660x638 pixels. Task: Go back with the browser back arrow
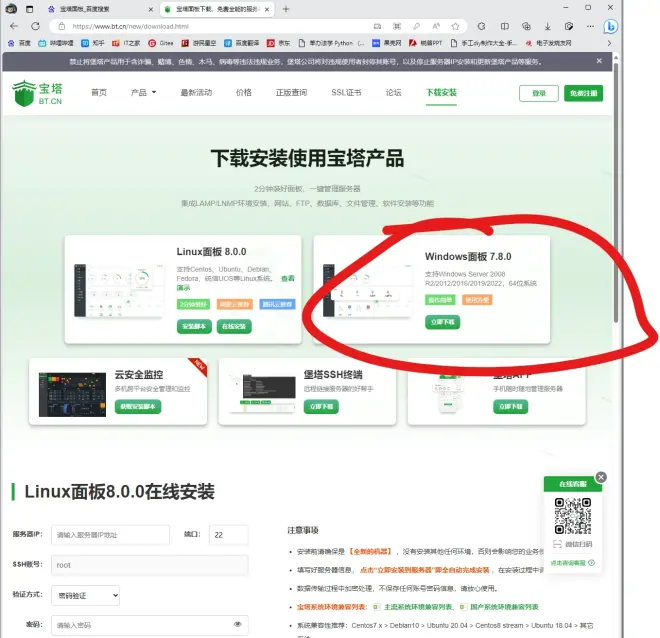pos(14,26)
